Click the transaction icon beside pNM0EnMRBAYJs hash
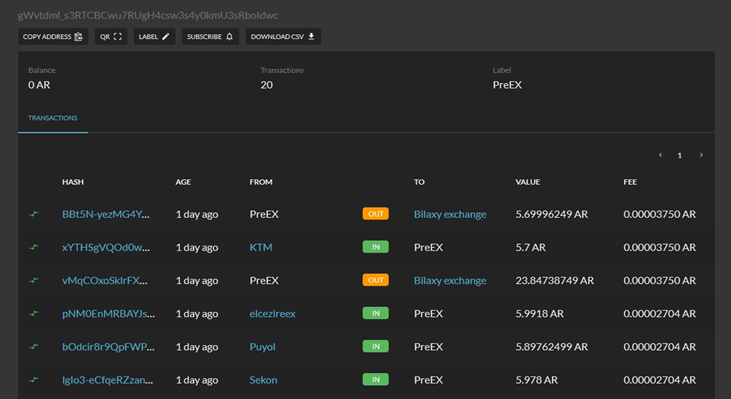The image size is (731, 399). tap(34, 314)
